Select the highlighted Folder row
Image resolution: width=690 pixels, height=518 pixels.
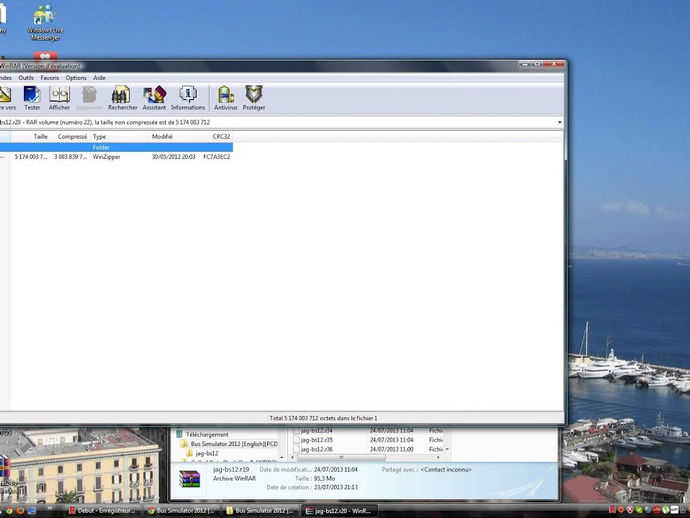(x=116, y=147)
